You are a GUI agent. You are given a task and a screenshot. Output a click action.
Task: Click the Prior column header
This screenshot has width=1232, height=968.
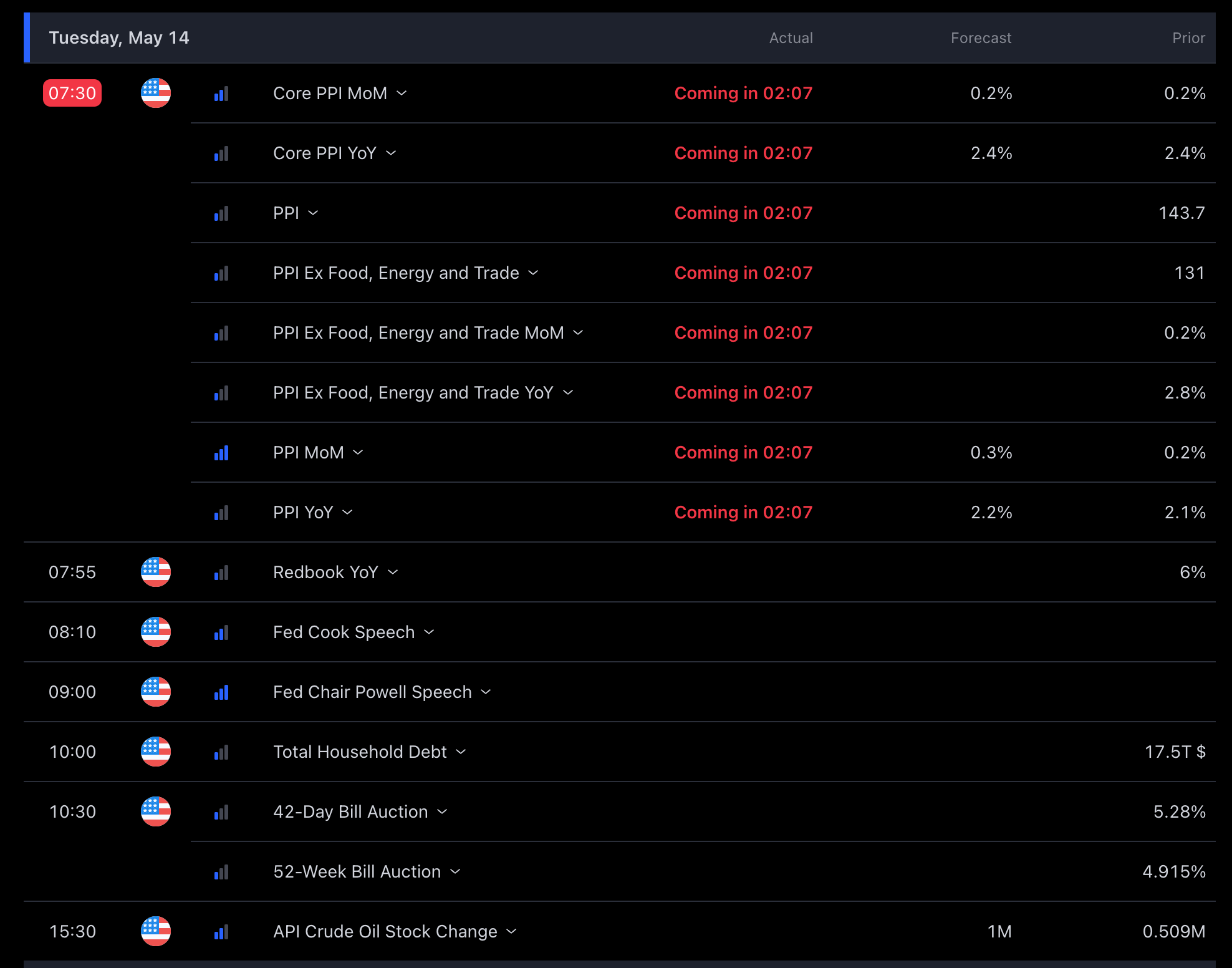point(1188,38)
